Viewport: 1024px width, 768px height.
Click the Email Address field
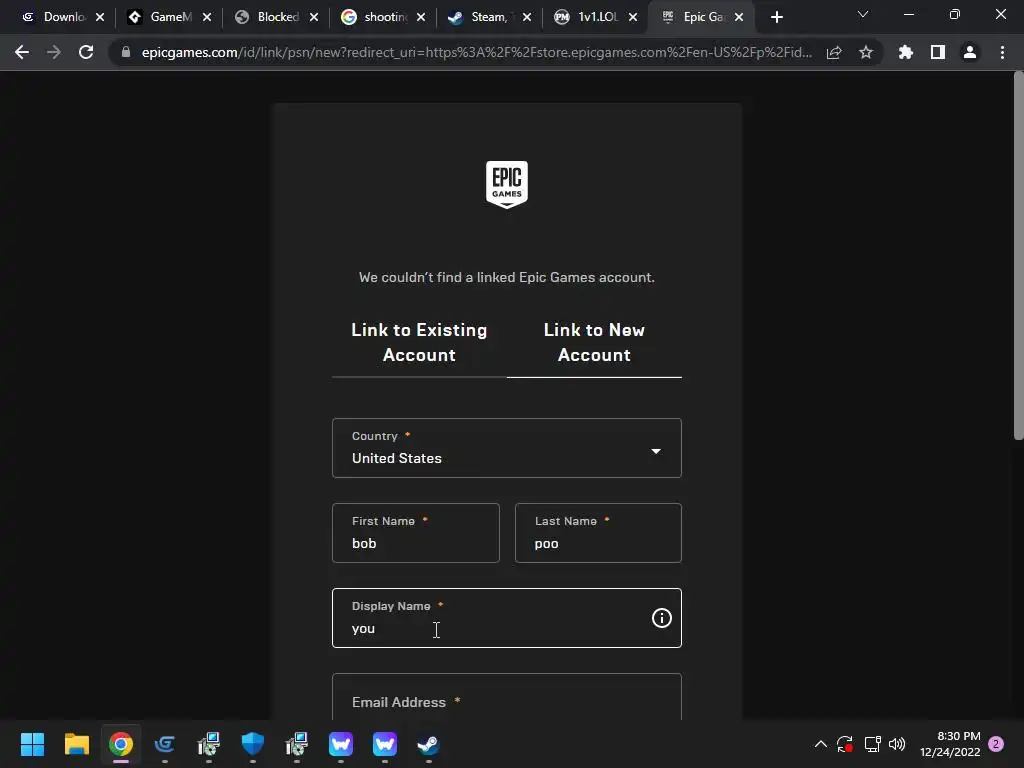point(507,698)
